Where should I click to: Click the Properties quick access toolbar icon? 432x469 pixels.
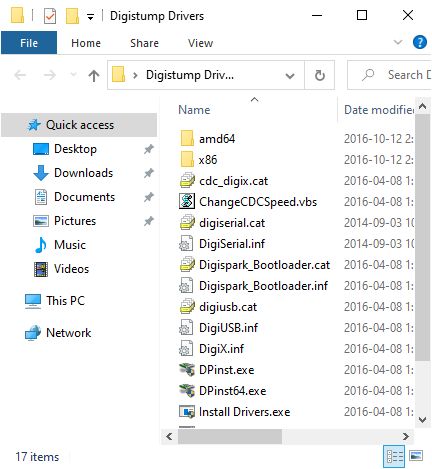pyautogui.click(x=50, y=16)
